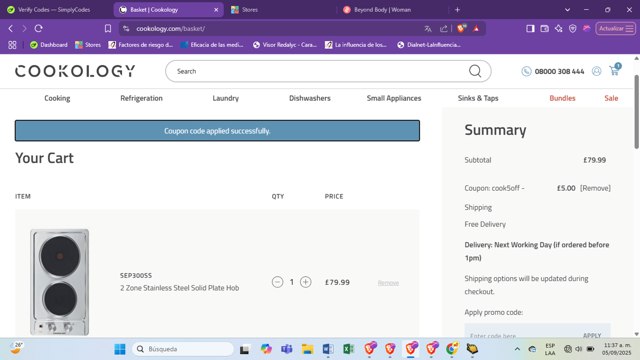
Task: Open the bookmarks apps grid icon
Action: pos(12,45)
